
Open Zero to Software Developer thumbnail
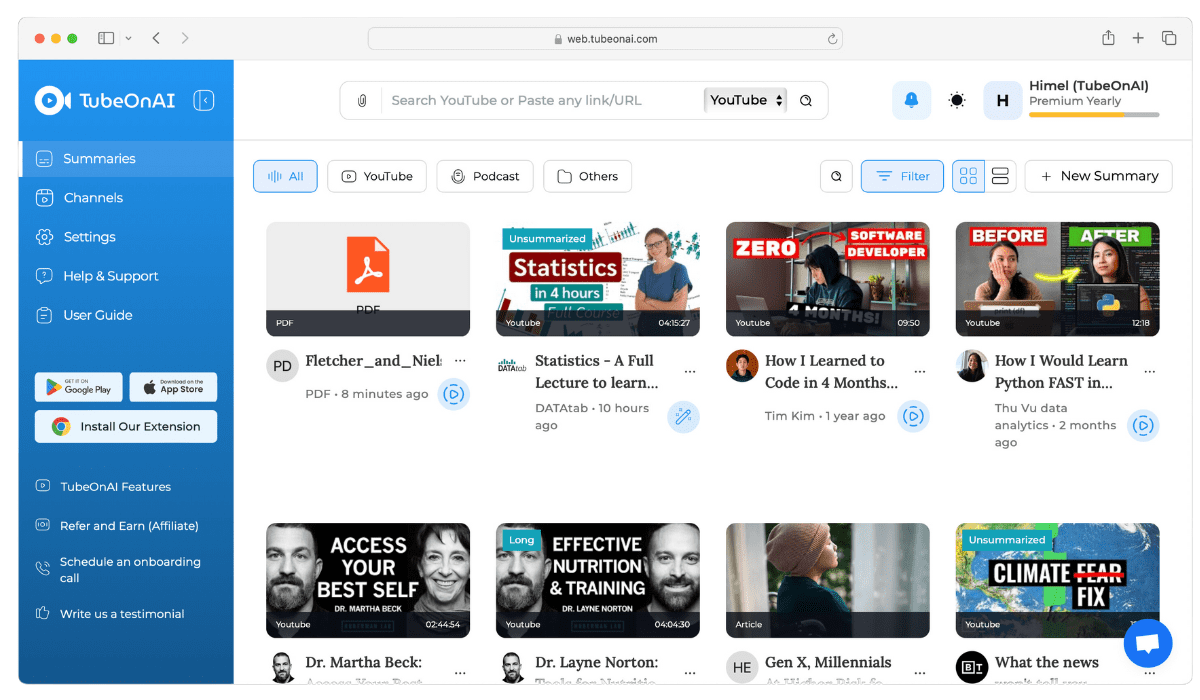(828, 279)
